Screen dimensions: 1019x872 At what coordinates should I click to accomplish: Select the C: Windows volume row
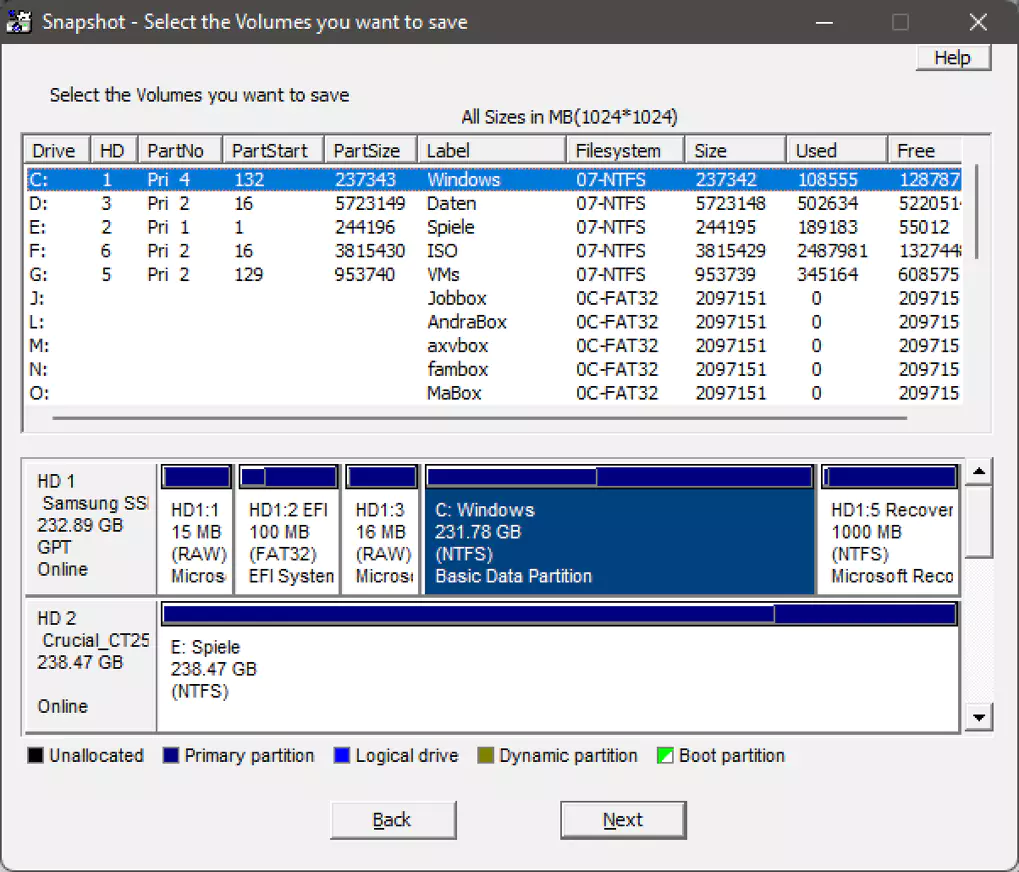(x=493, y=179)
